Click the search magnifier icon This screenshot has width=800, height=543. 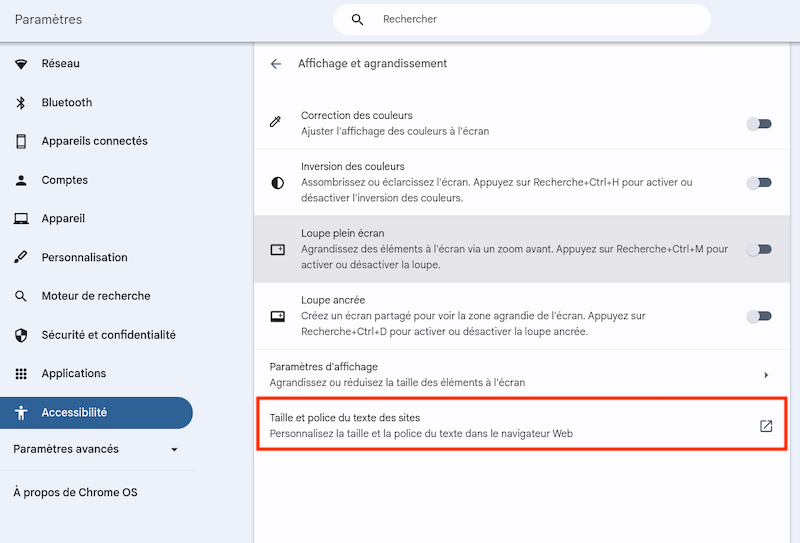click(x=357, y=19)
